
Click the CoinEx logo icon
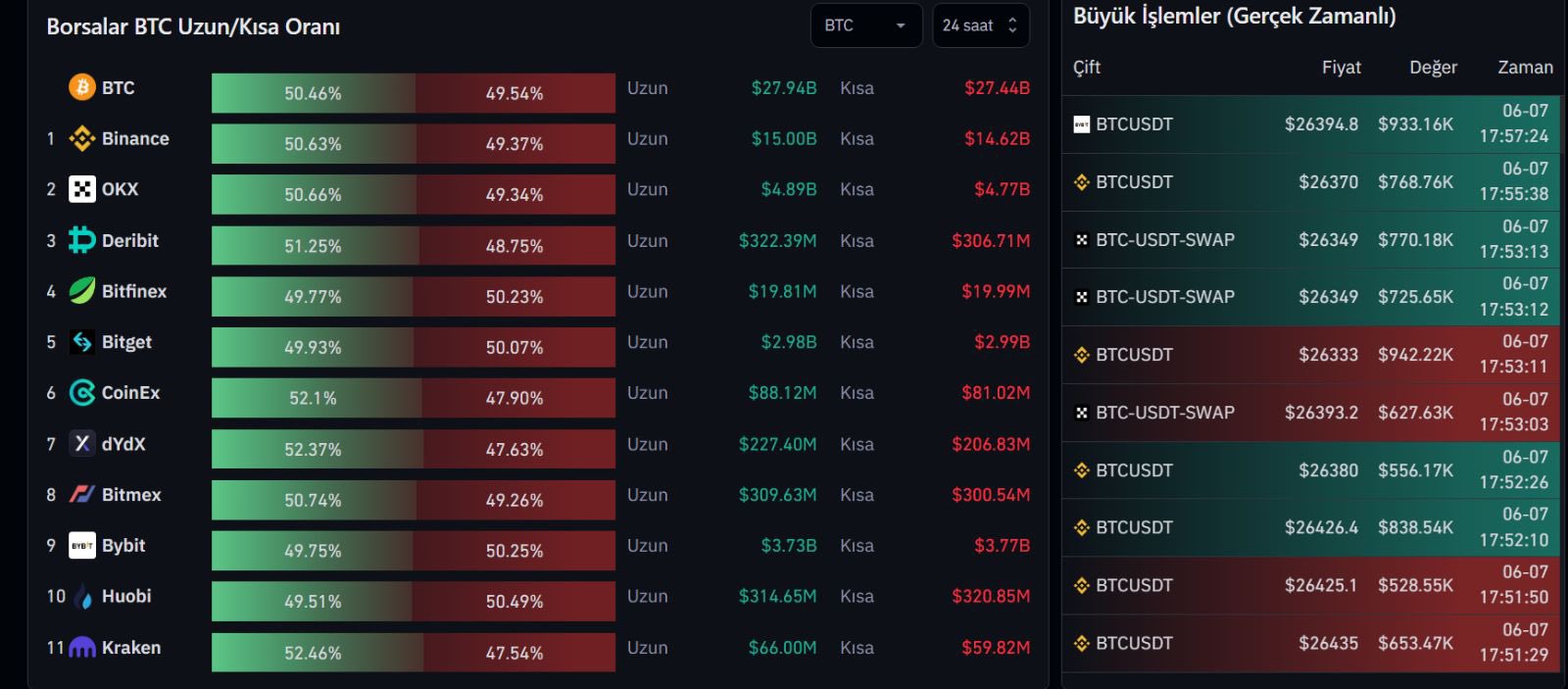coord(82,393)
